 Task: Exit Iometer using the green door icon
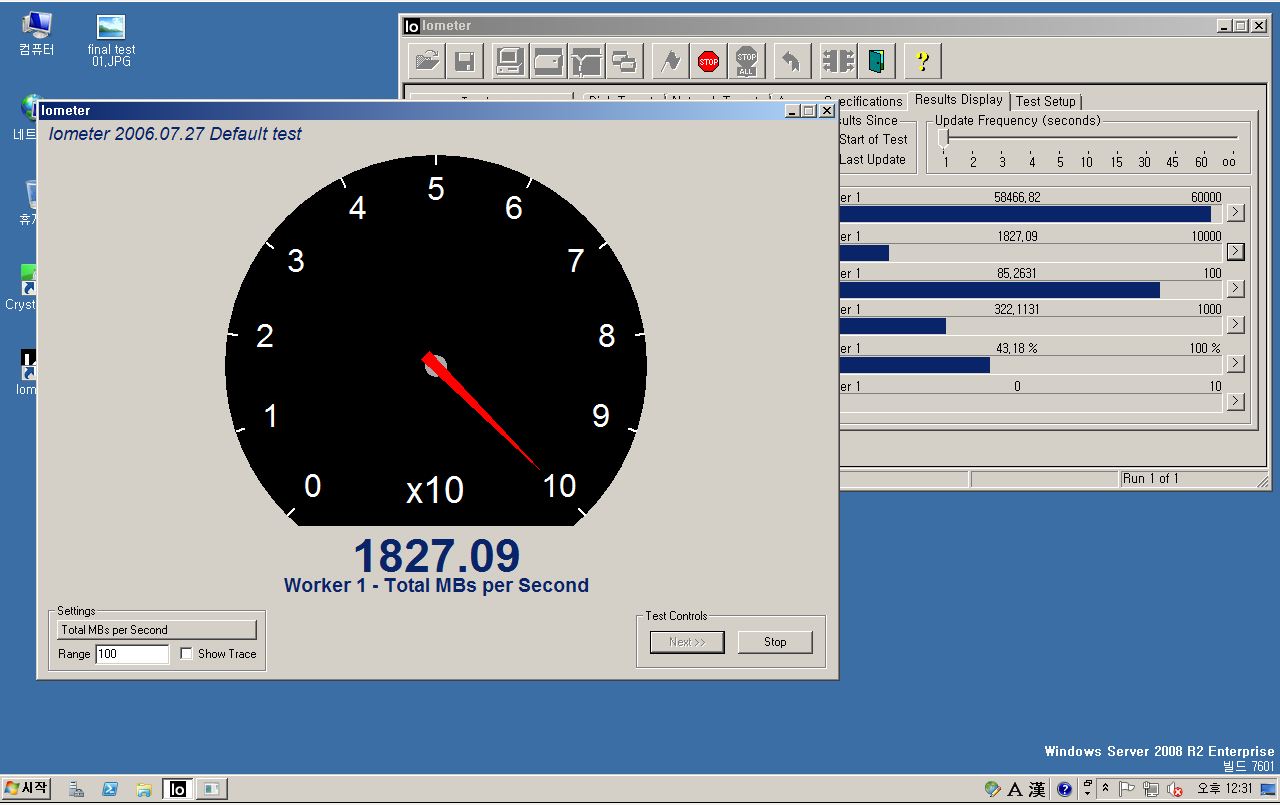click(x=876, y=61)
